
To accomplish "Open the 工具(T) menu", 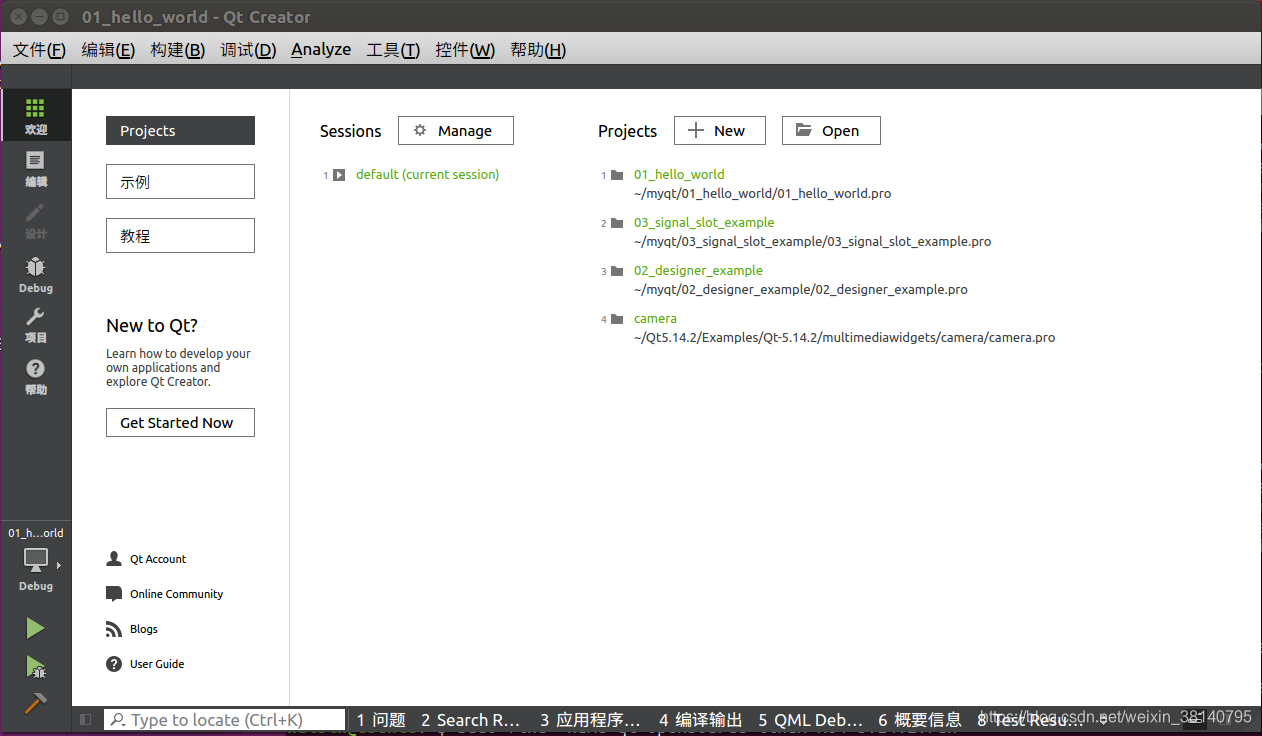I will coord(393,50).
